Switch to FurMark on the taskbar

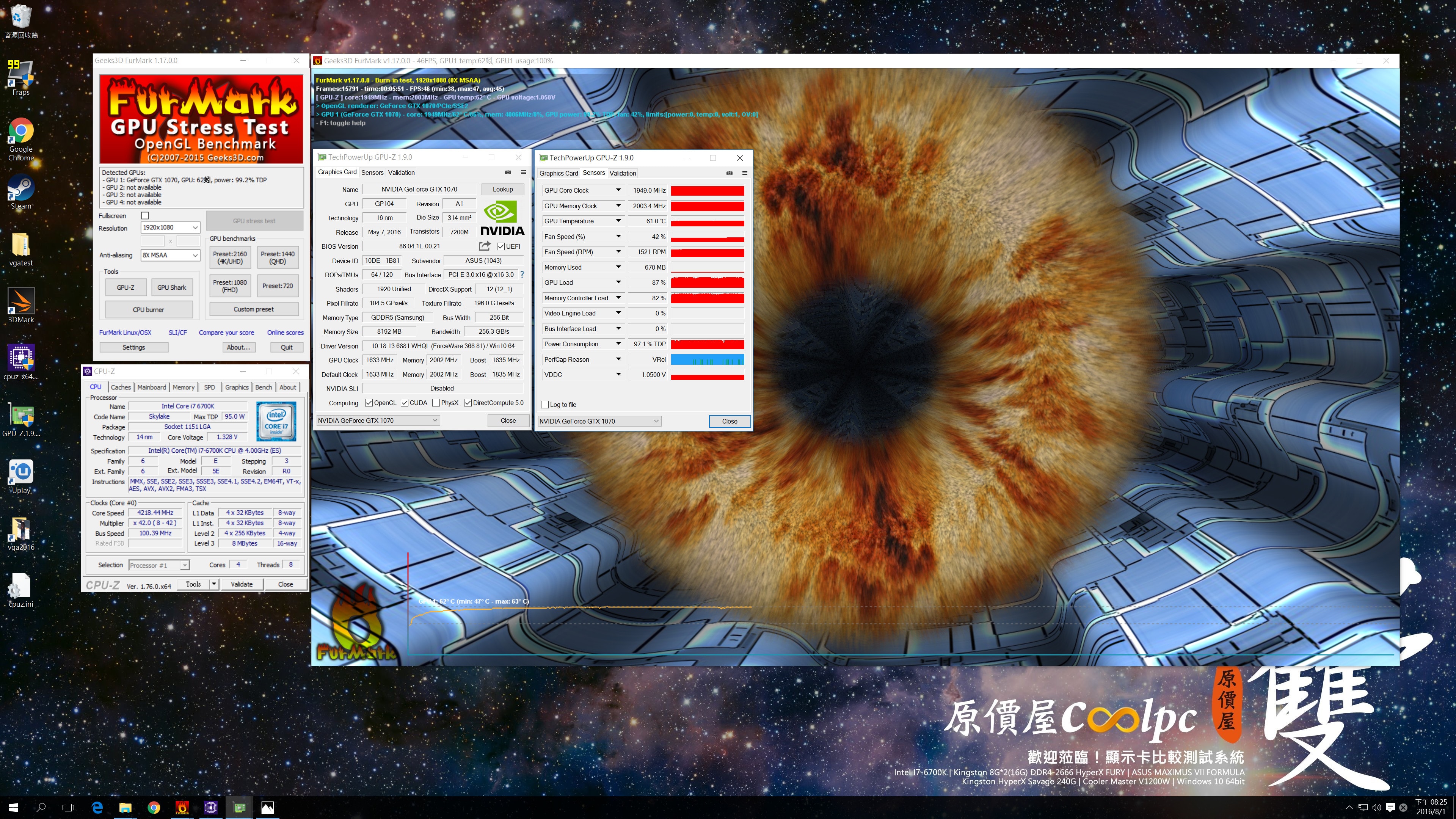pos(182,807)
